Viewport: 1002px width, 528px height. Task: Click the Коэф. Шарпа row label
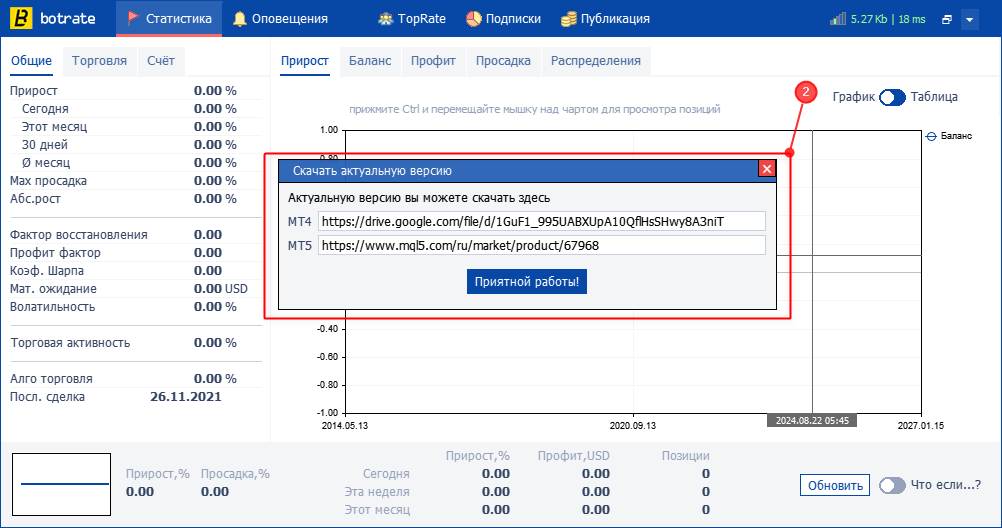47,271
